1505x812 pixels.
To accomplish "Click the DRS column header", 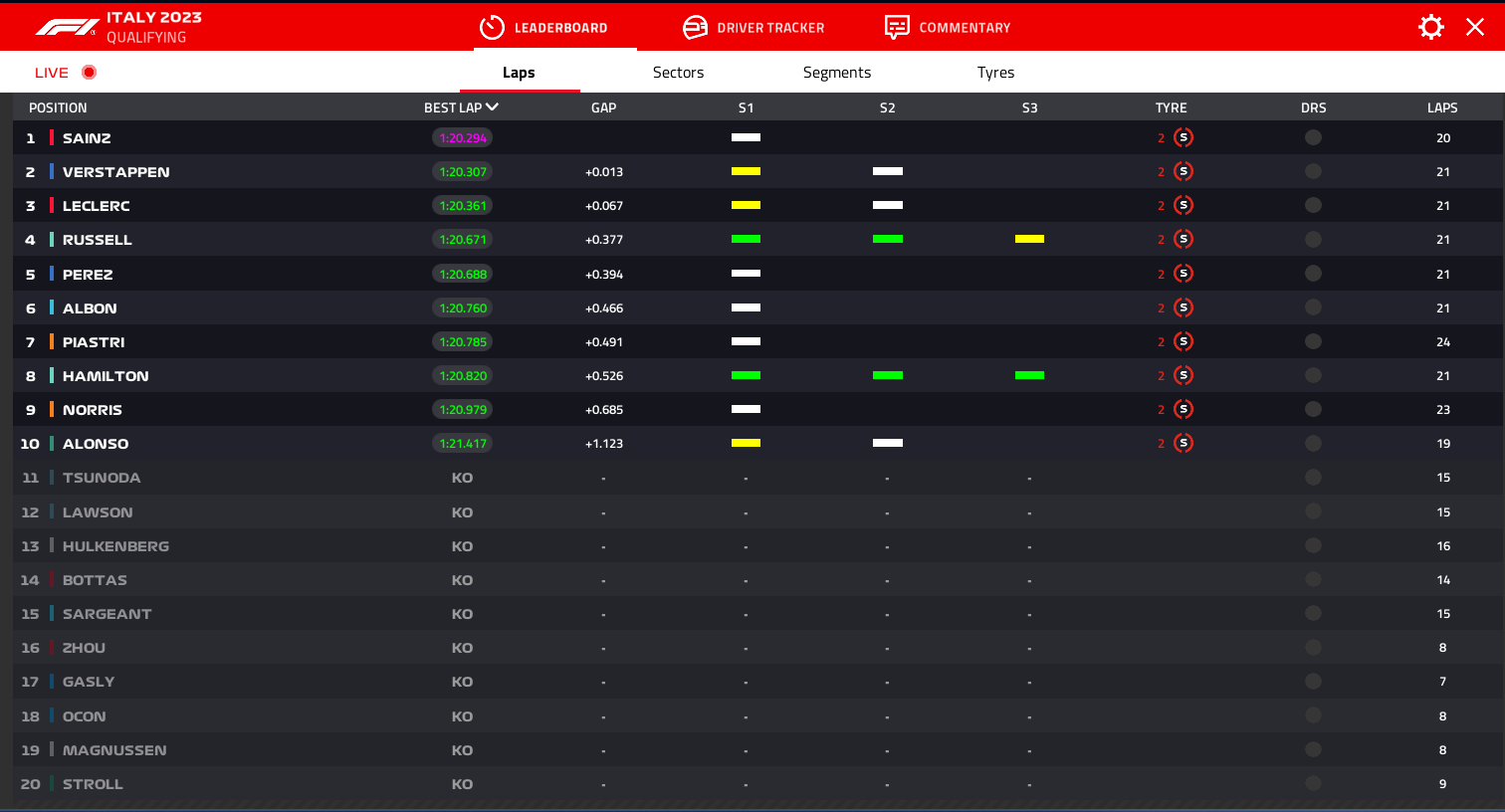I will 1313,107.
